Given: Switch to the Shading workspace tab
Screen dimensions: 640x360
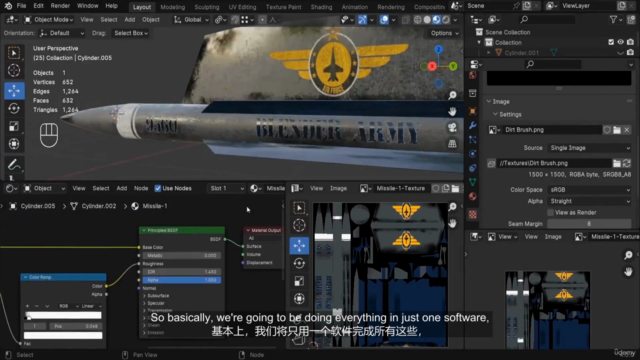Looking at the screenshot, I should [x=321, y=7].
